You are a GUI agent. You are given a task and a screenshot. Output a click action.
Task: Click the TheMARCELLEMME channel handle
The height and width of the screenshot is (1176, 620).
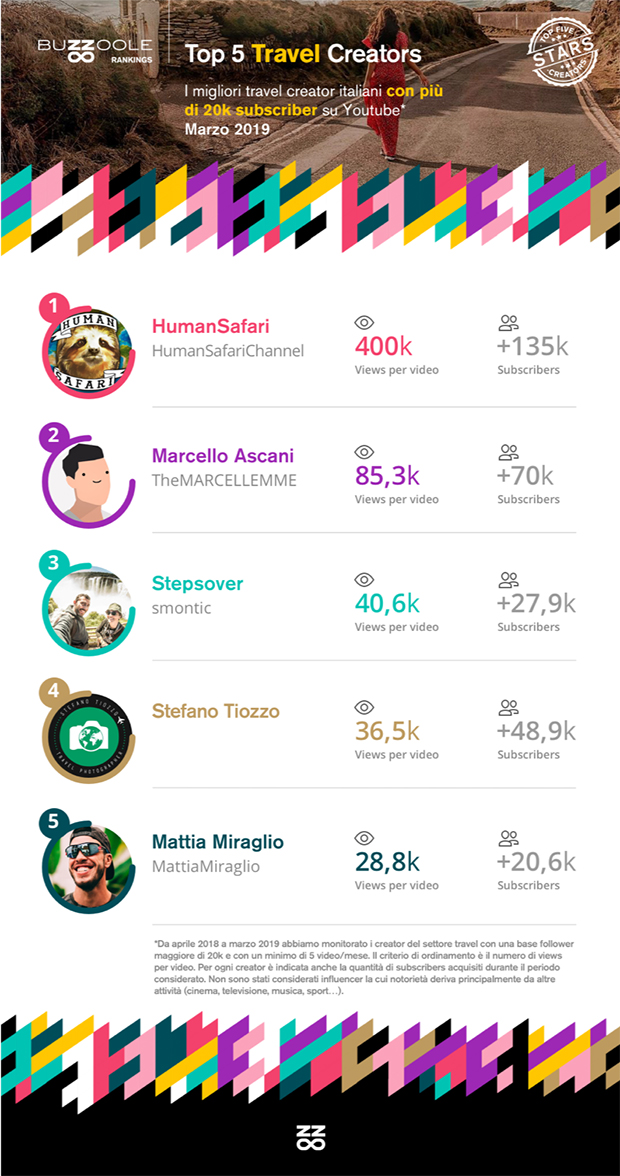point(224,480)
